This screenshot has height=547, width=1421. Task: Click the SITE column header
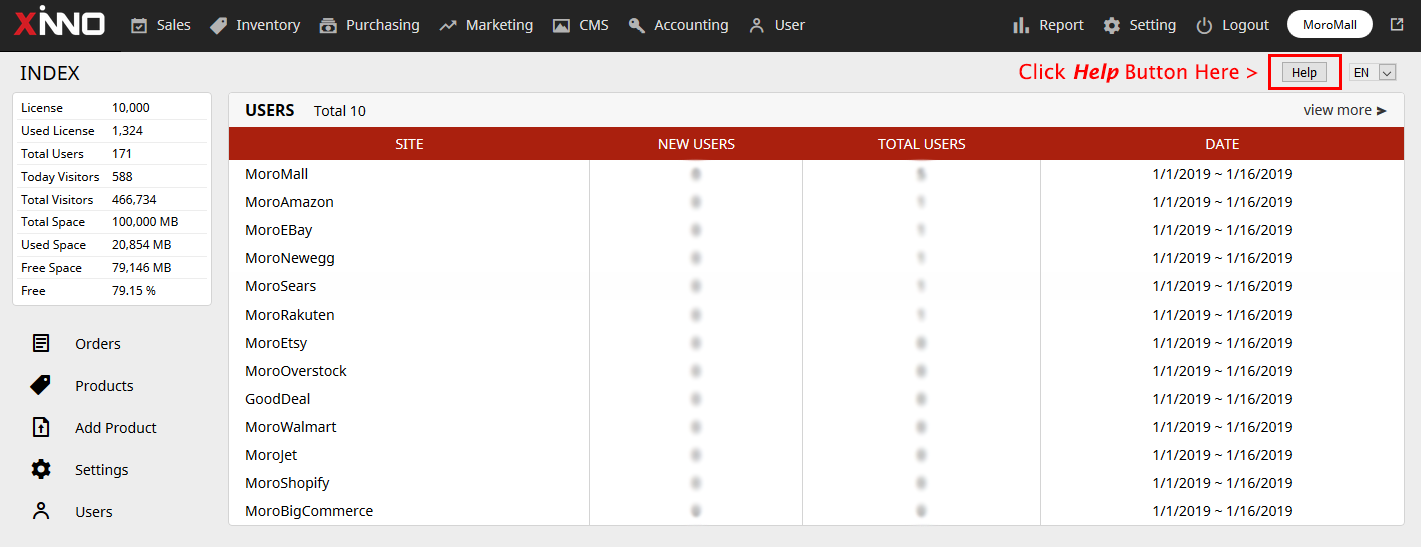[x=409, y=144]
